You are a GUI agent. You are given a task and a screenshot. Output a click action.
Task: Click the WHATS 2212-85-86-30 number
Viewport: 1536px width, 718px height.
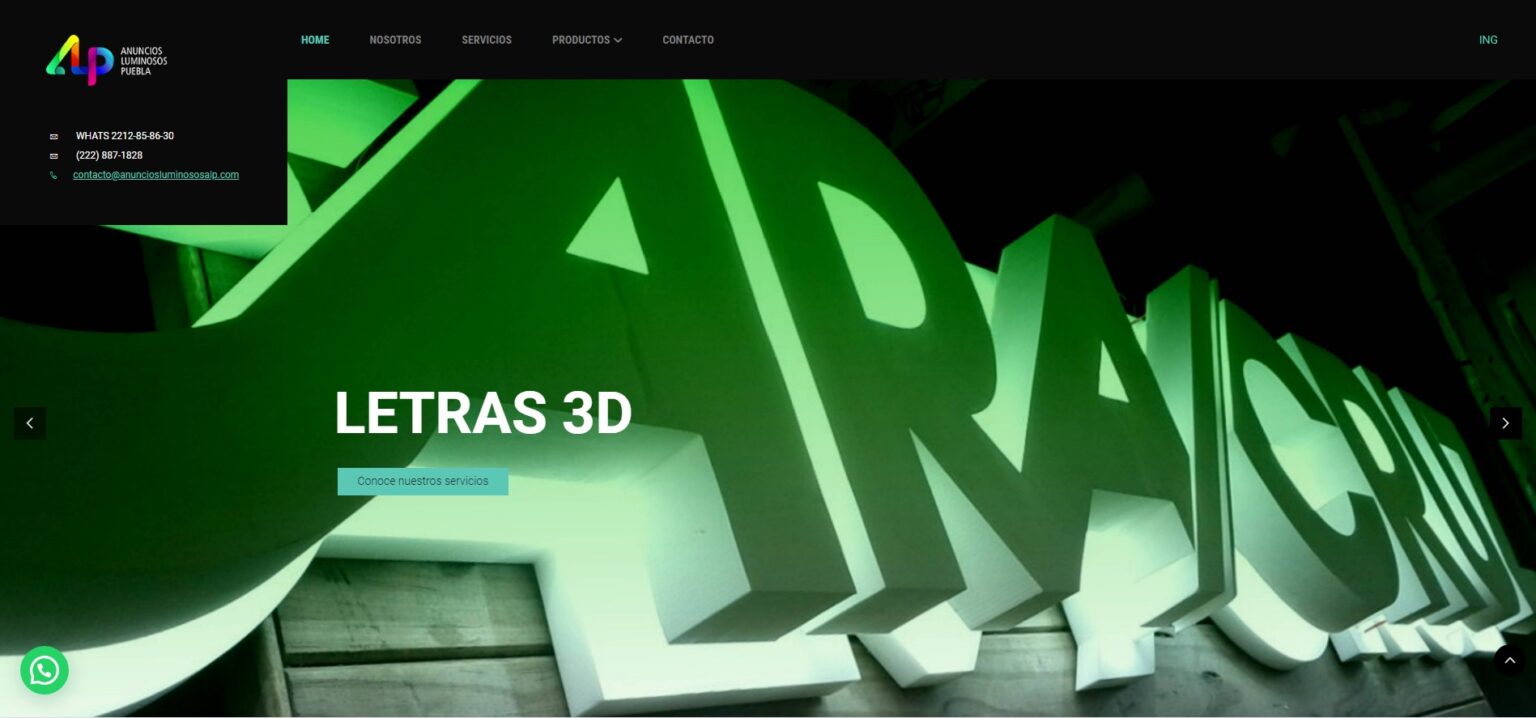125,136
